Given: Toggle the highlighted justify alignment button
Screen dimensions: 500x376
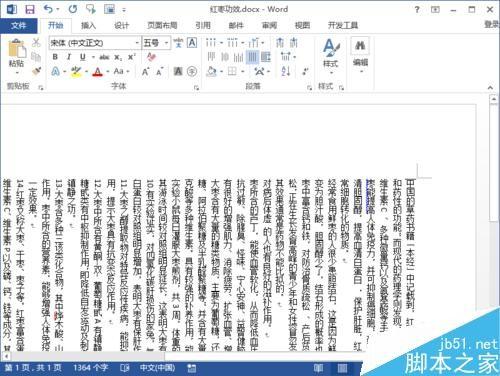Looking at the screenshot, I should [x=252, y=57].
